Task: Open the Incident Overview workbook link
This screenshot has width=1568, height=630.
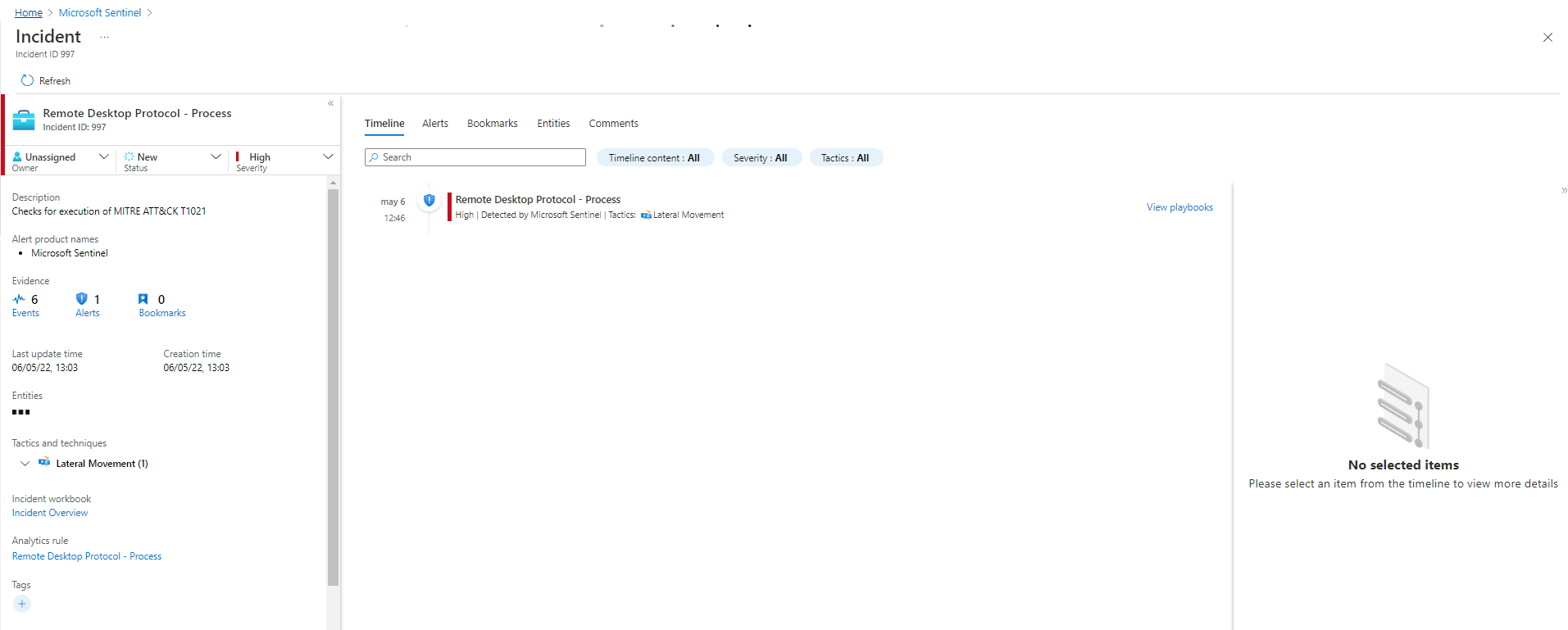Action: point(50,513)
